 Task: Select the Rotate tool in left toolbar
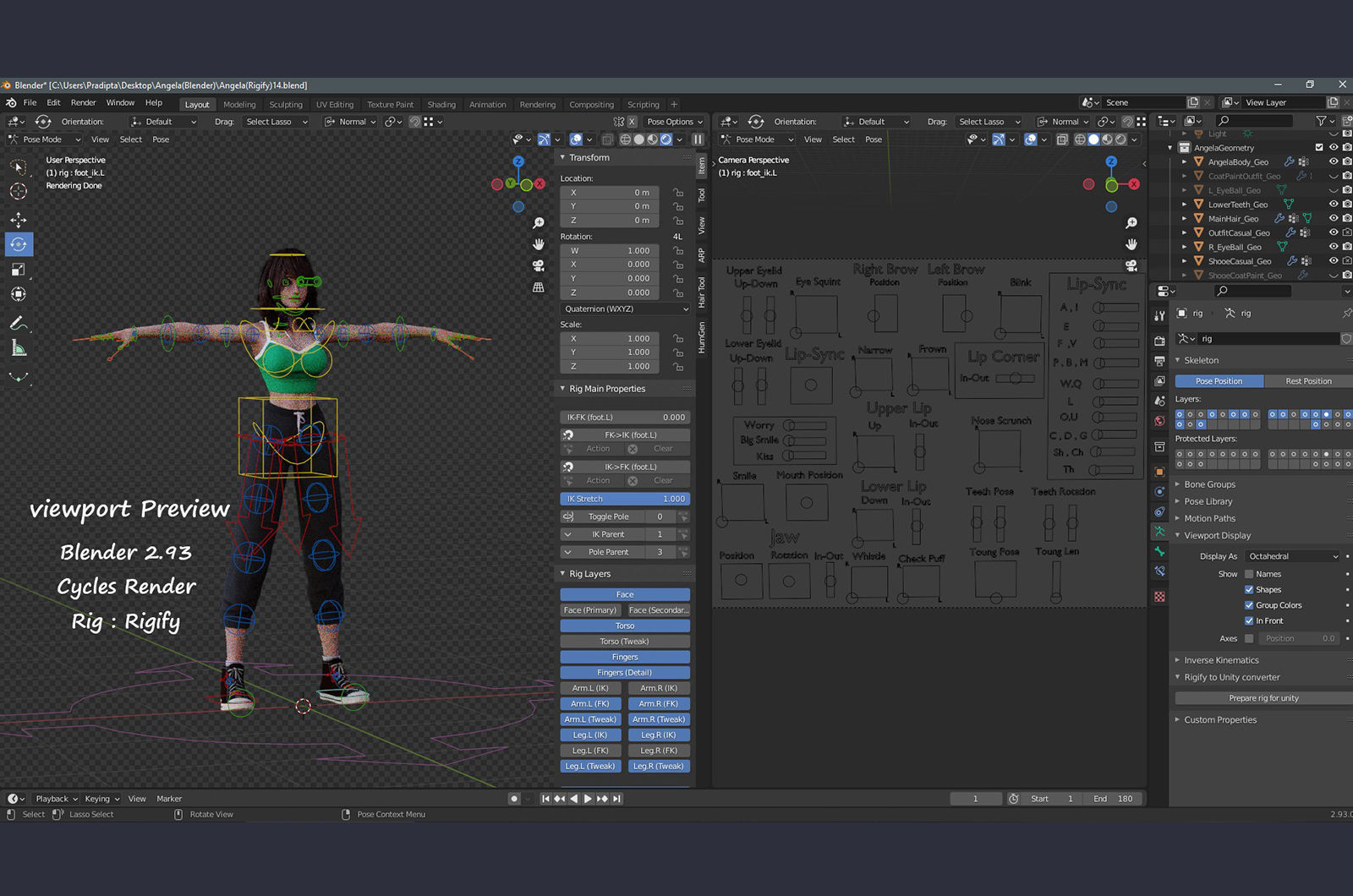(18, 244)
